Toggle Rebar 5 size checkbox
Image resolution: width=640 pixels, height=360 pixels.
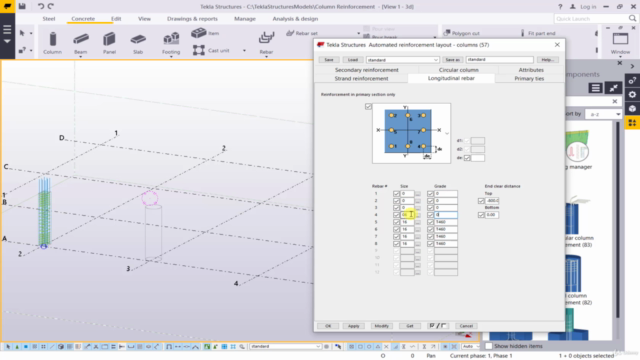pyautogui.click(x=396, y=222)
